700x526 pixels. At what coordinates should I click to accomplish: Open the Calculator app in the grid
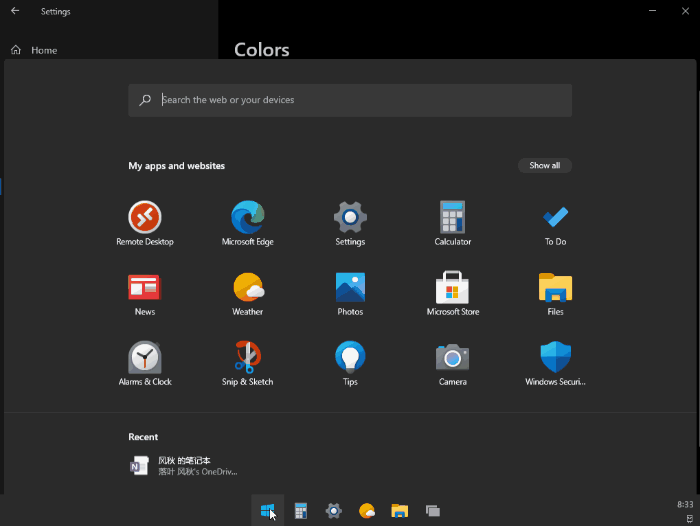pyautogui.click(x=453, y=223)
